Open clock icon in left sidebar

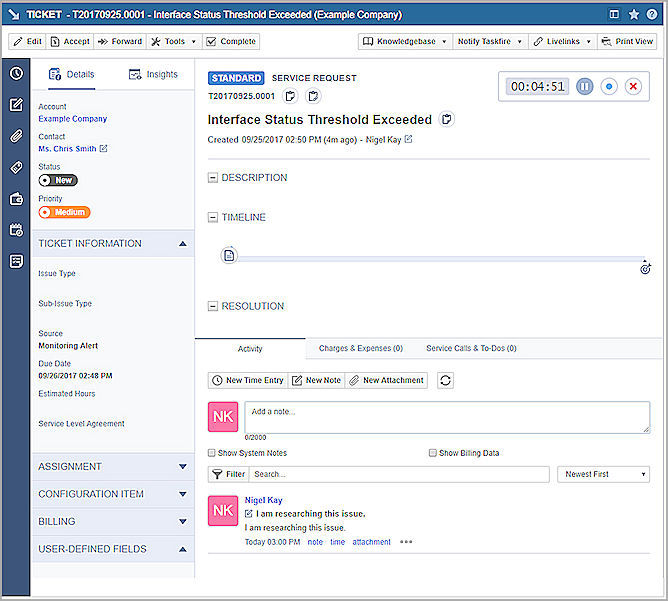tap(16, 74)
